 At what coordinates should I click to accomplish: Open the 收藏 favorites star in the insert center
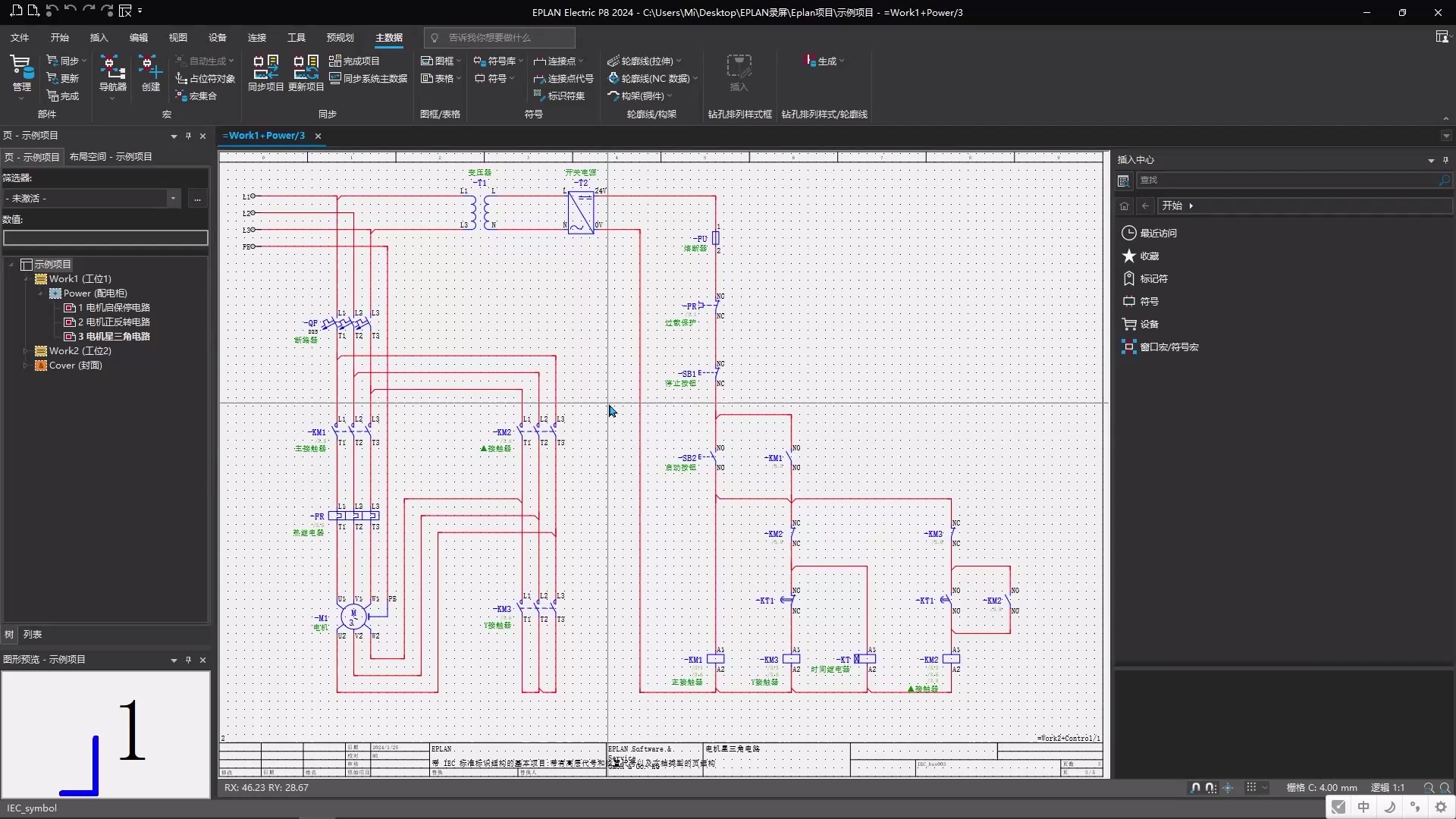point(1129,256)
